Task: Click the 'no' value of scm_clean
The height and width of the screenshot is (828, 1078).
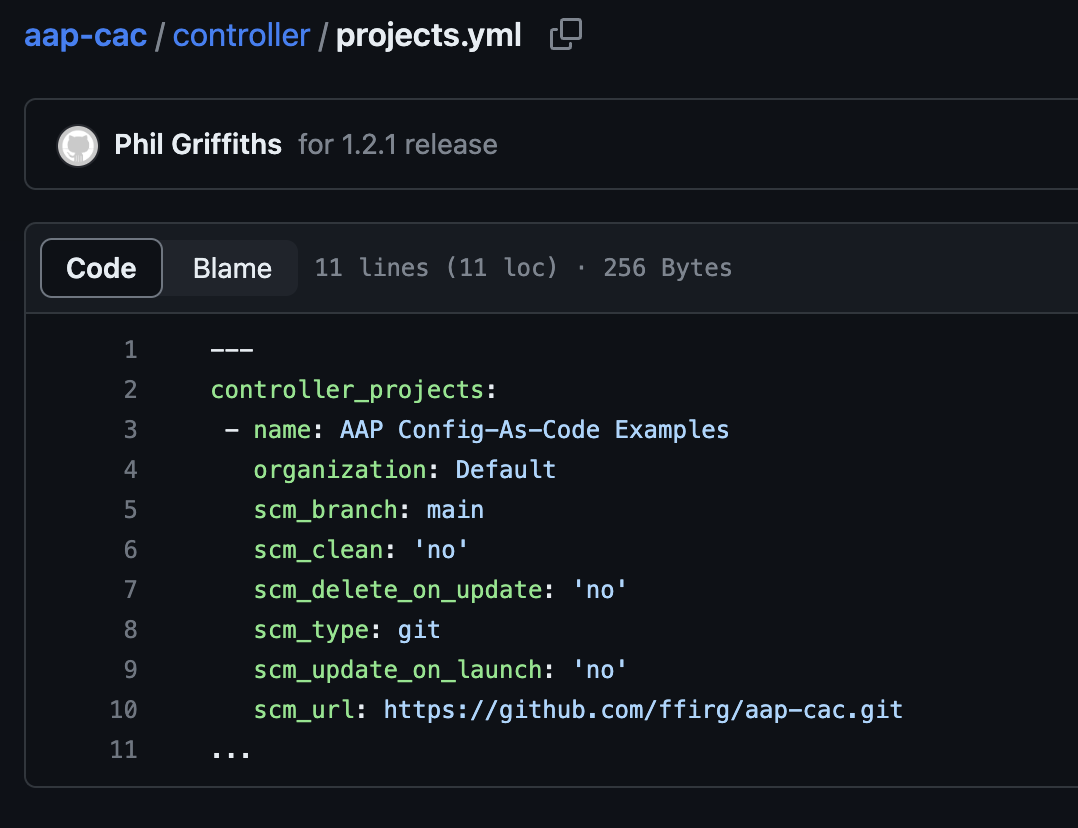Action: coord(441,549)
